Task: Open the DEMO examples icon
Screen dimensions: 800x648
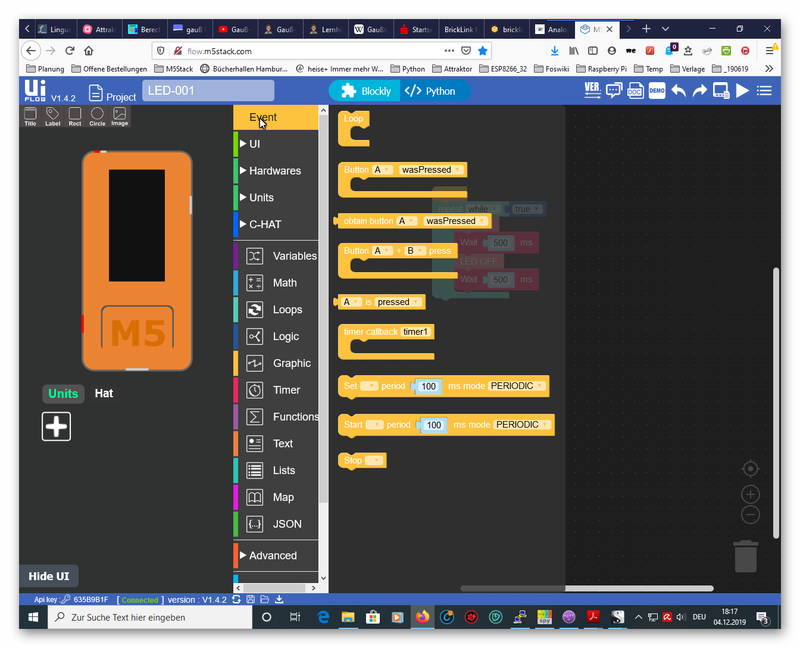Action: point(657,91)
